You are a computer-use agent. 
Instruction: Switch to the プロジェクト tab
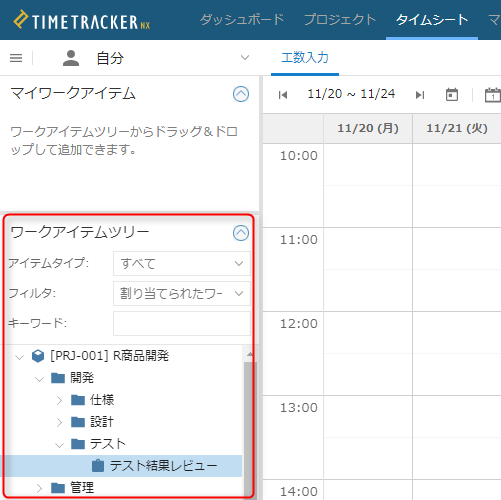(x=340, y=19)
